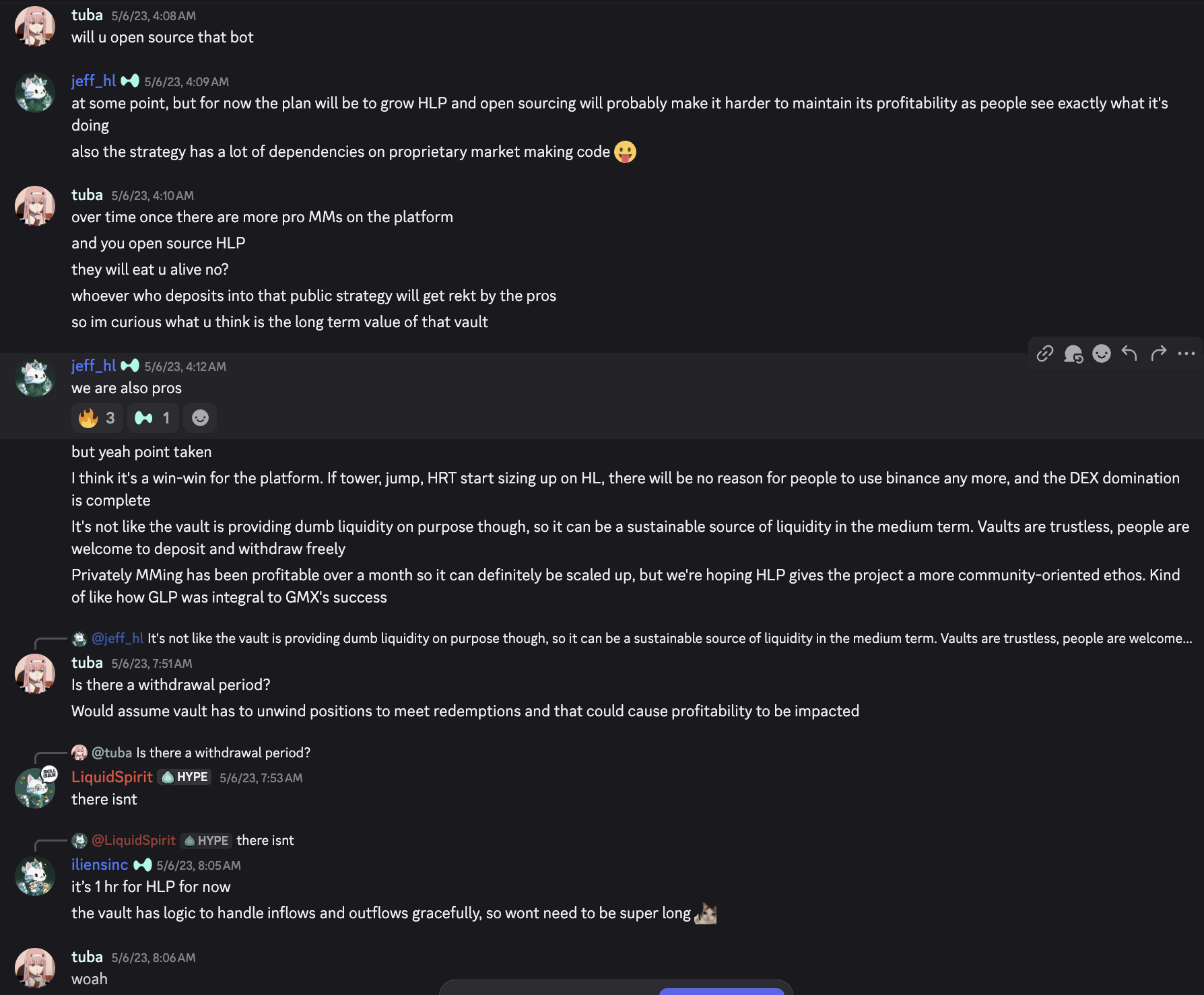Toggle the fire reaction with count 3
Screen dimensions: 1204x995
tap(97, 418)
